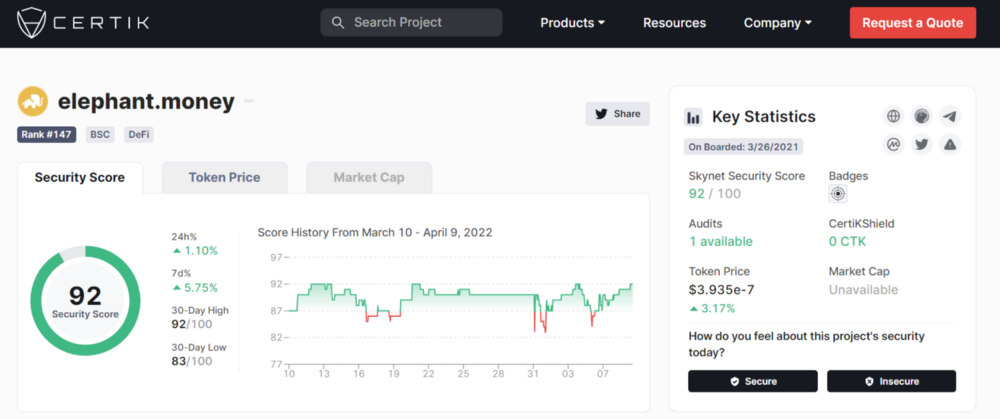Screen dimensions: 1000x419
Task: Click the Twitter bird icon on Share
Action: (x=601, y=114)
